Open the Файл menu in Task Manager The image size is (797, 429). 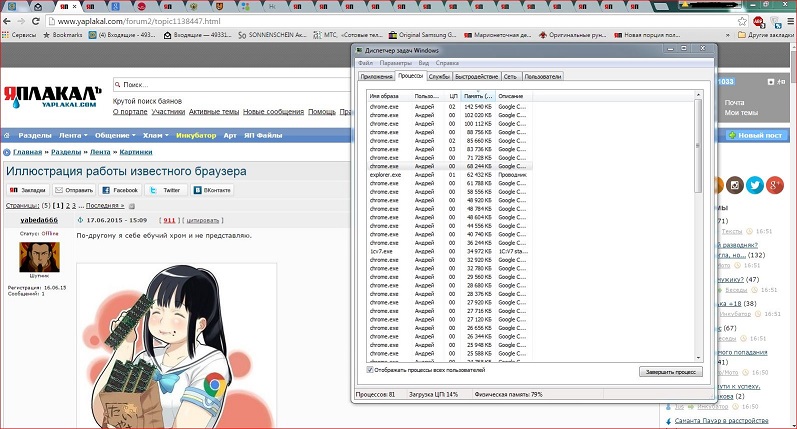click(365, 63)
